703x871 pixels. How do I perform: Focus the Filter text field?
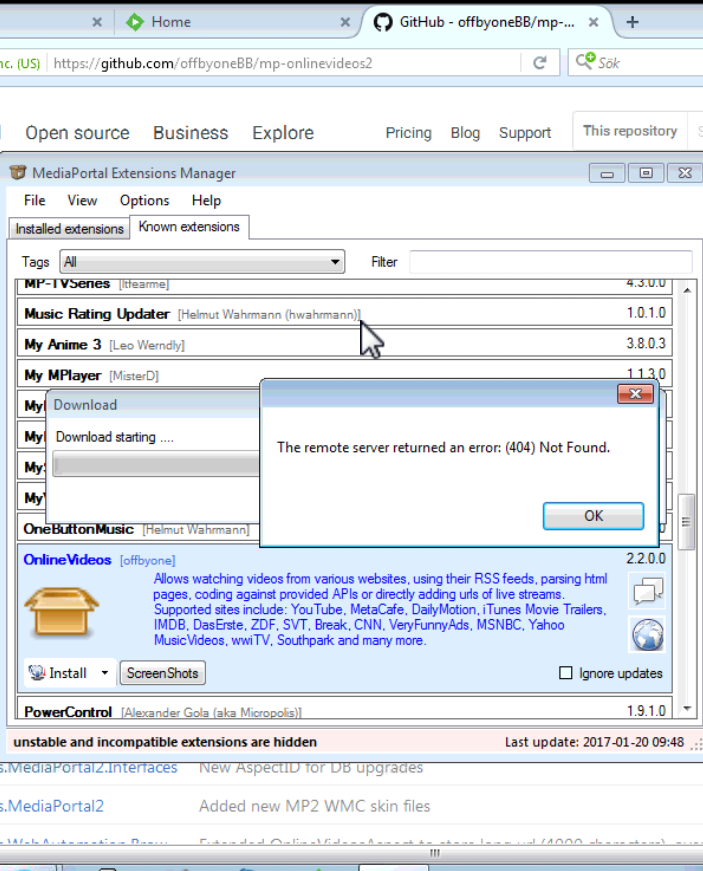click(x=551, y=262)
